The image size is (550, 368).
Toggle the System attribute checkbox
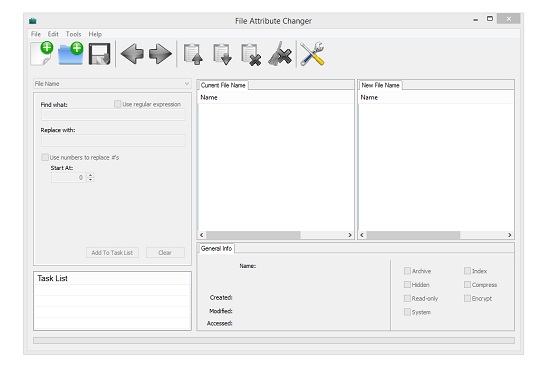(407, 312)
